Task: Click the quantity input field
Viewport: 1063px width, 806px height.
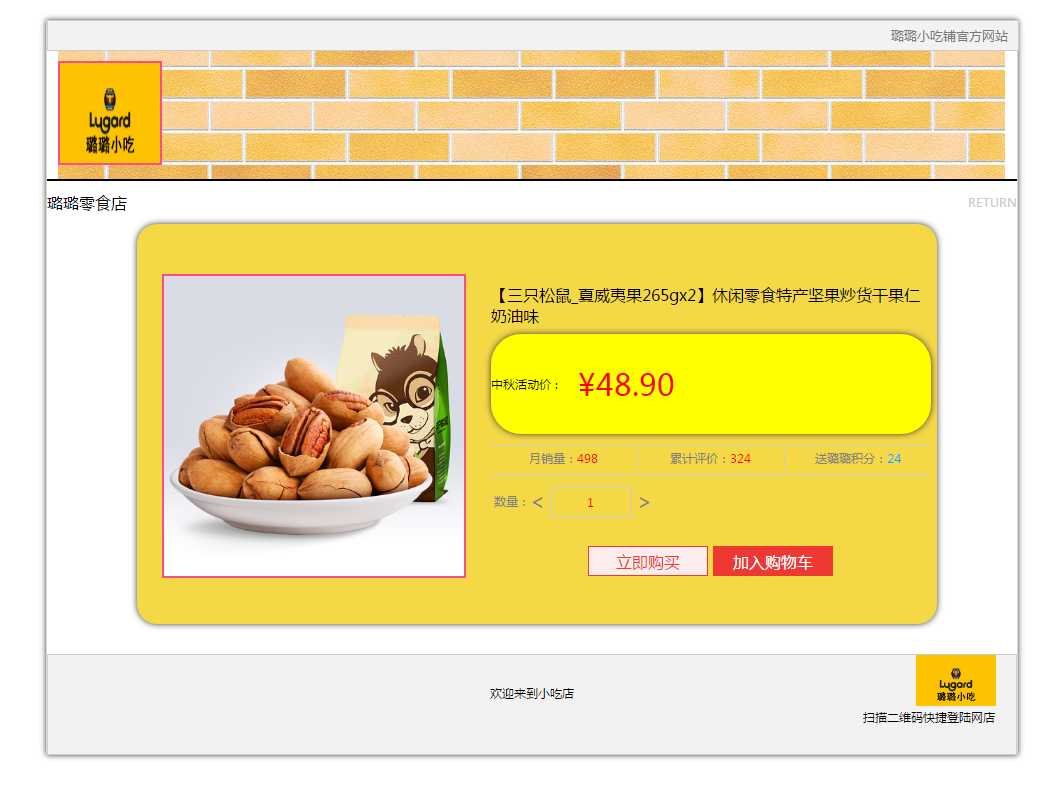Action: tap(590, 502)
